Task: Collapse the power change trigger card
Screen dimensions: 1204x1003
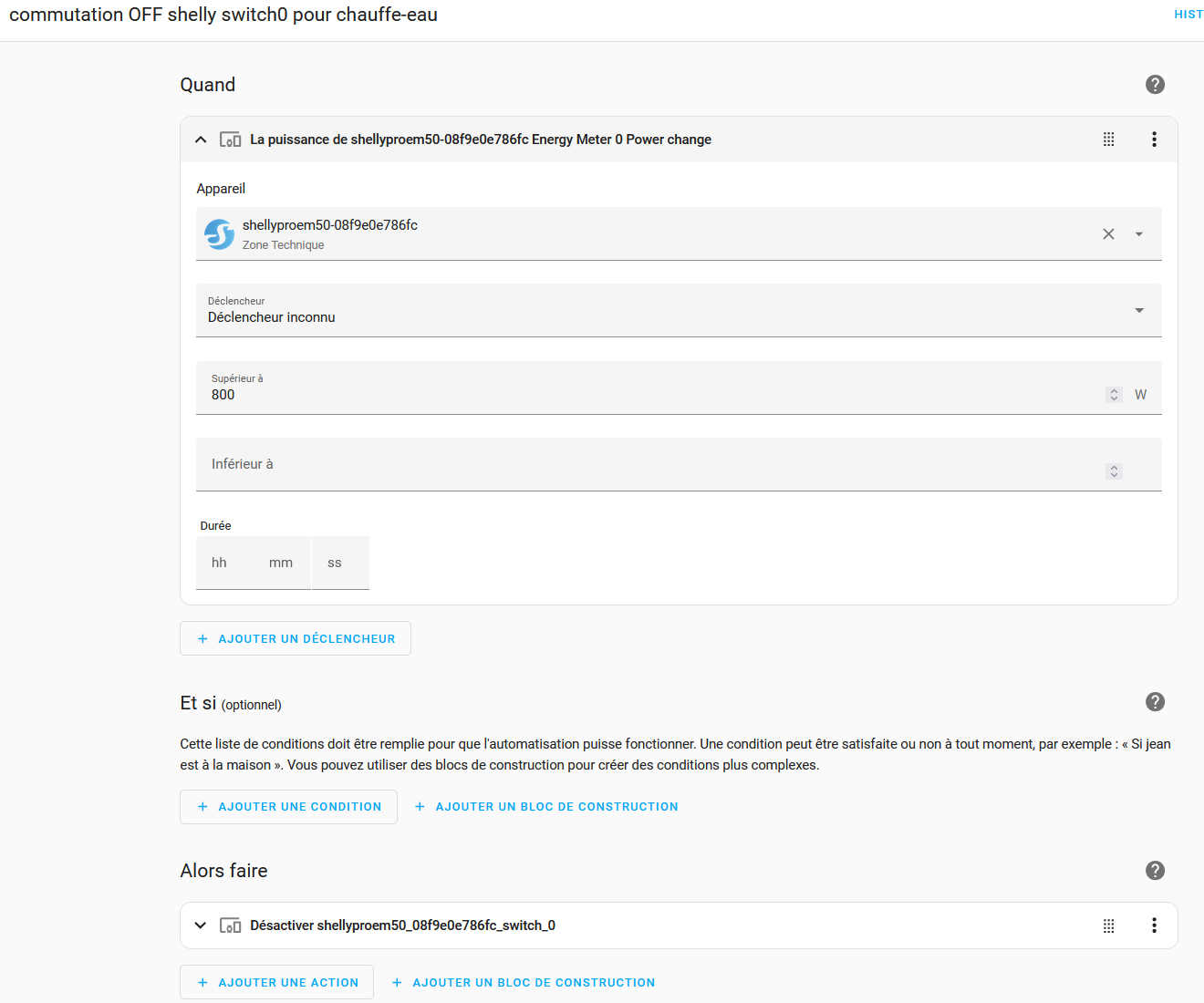Action: 201,140
